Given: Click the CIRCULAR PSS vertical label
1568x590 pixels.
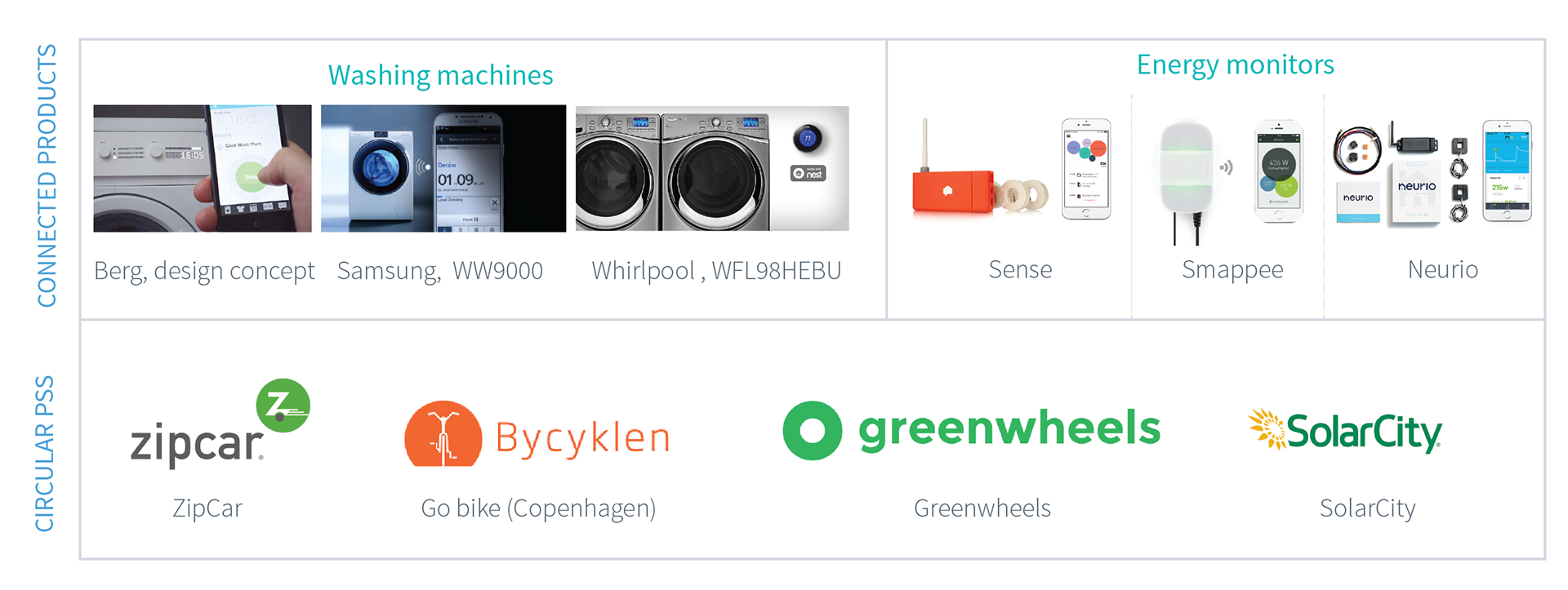Looking at the screenshot, I should point(44,453).
